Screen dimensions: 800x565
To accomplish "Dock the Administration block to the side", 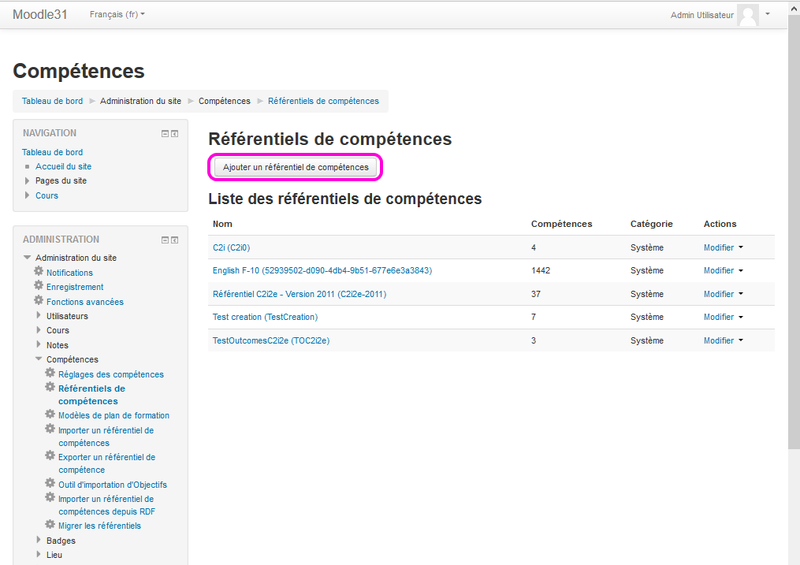I will (175, 240).
